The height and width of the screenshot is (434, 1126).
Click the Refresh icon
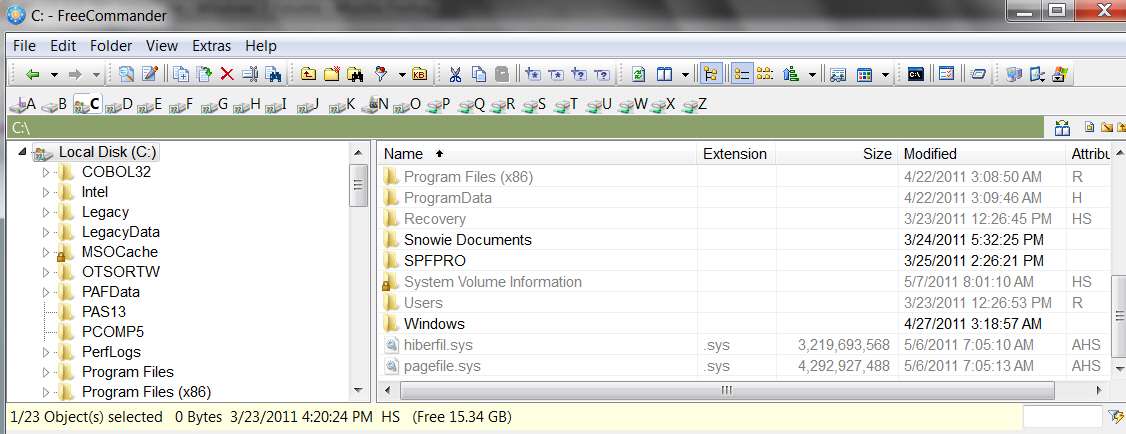point(639,74)
